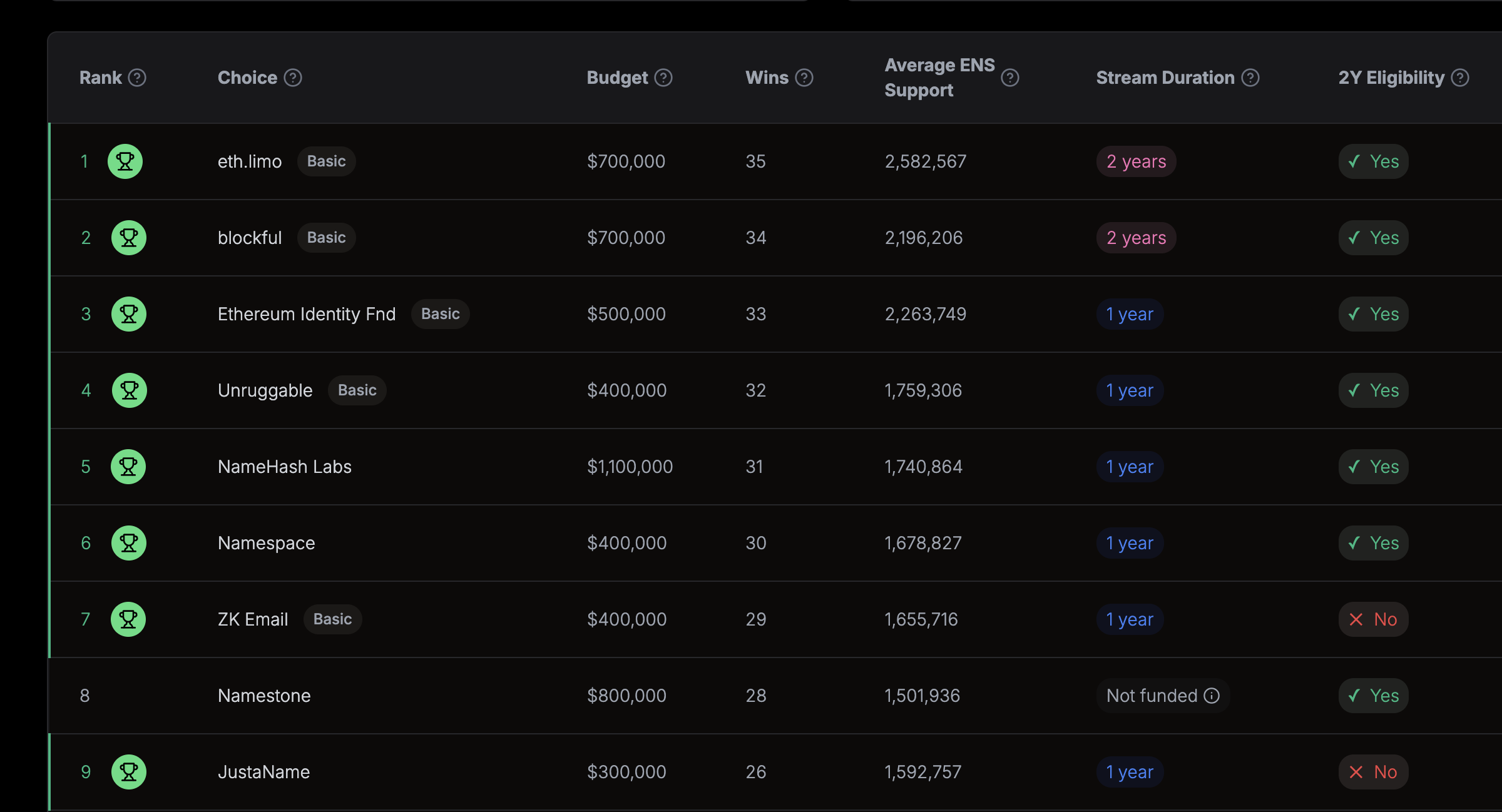Click the Wins column header
The image size is (1502, 812).
coord(767,78)
